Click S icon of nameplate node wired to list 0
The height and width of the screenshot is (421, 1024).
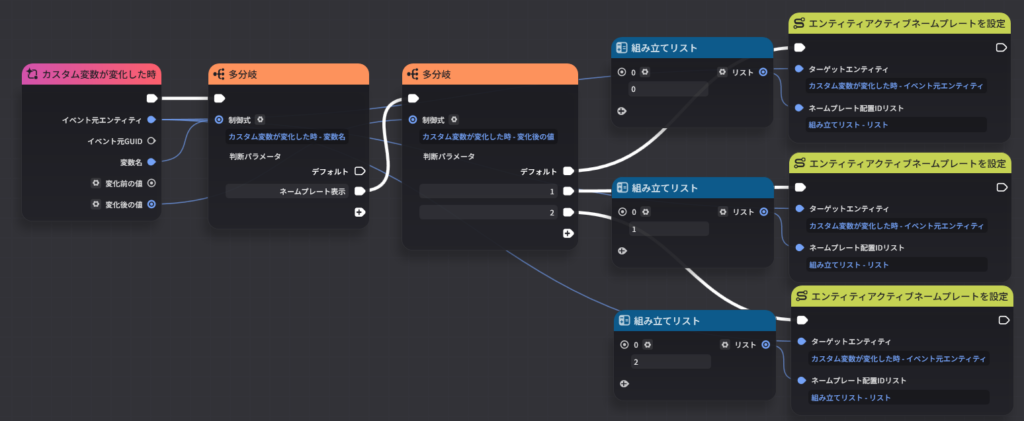(799, 24)
